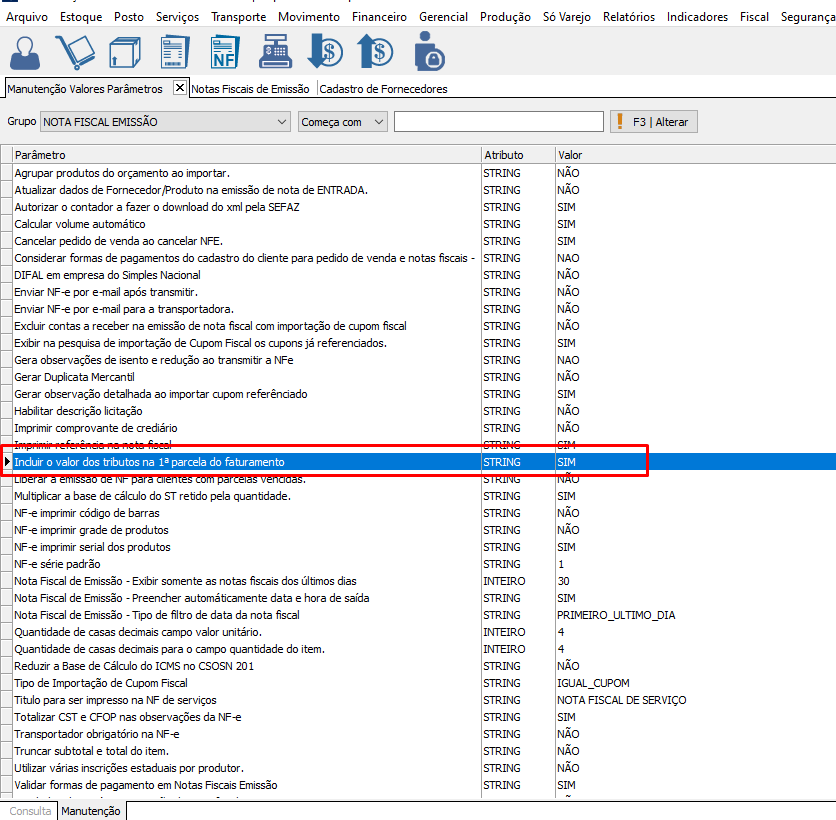Image resolution: width=836 pixels, height=820 pixels.
Task: Click the NF invoice icon
Action: (x=225, y=51)
